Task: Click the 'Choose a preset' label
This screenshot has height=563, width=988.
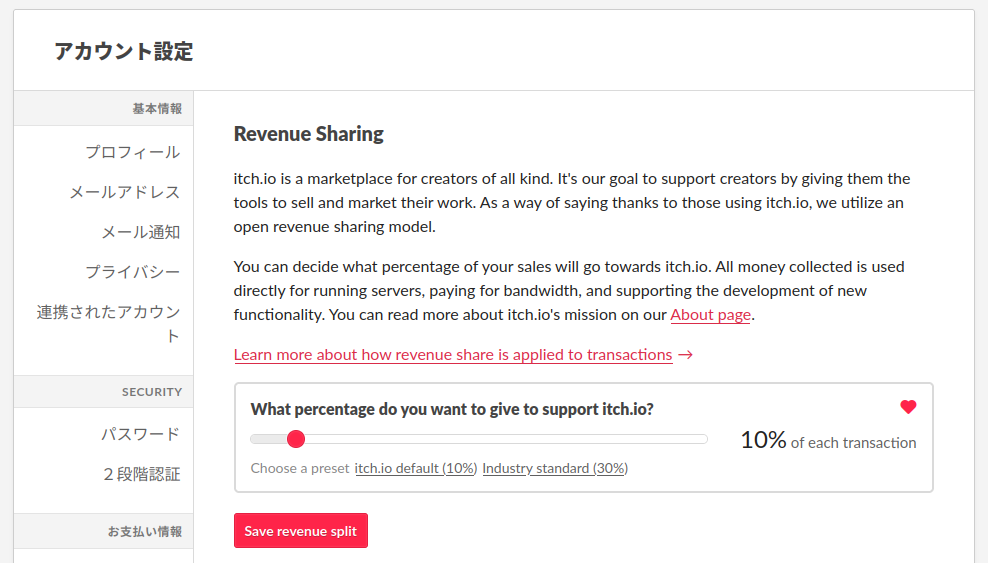Action: click(300, 469)
